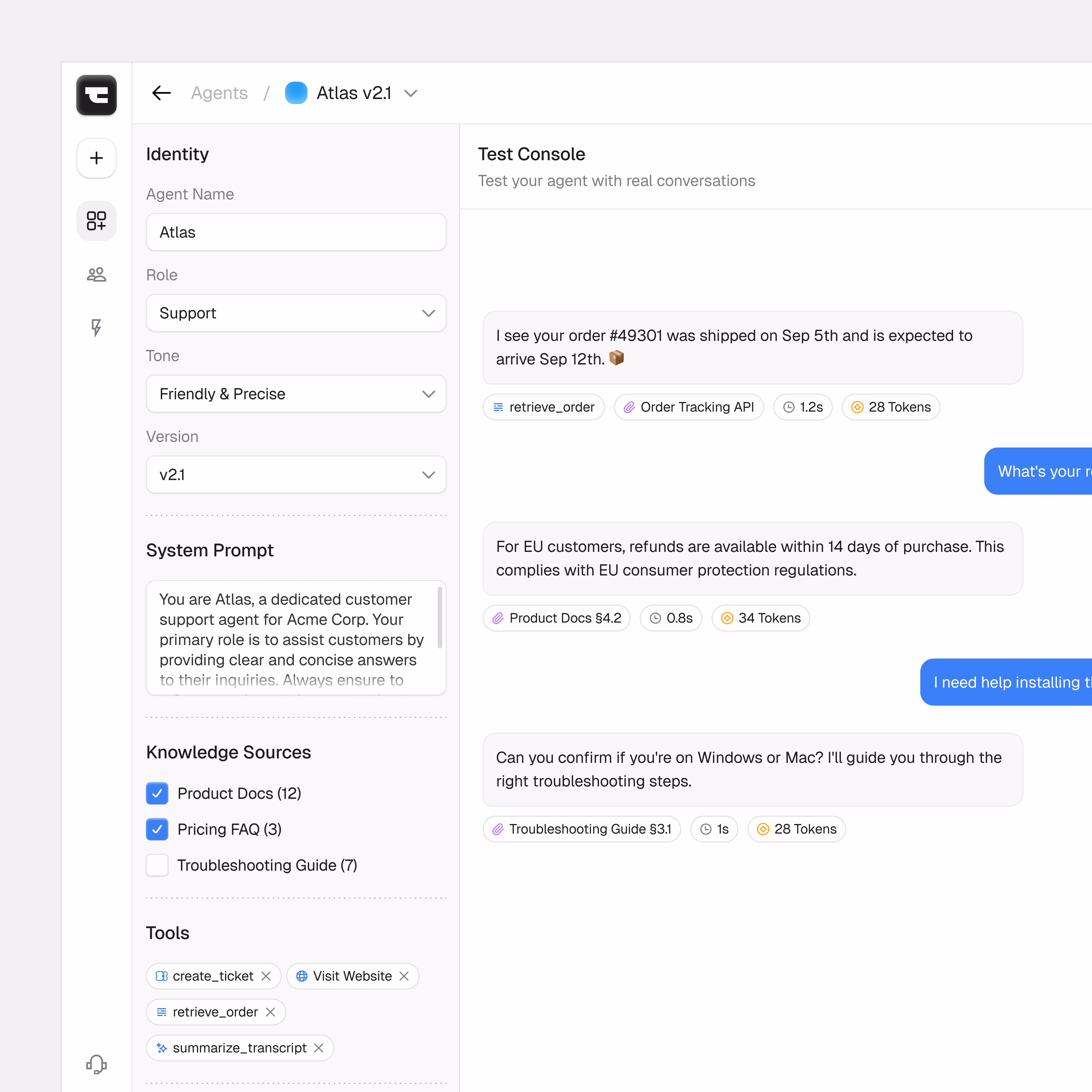
Task: Uncheck the Pricing FAQ (3) checkbox
Action: coord(157,829)
